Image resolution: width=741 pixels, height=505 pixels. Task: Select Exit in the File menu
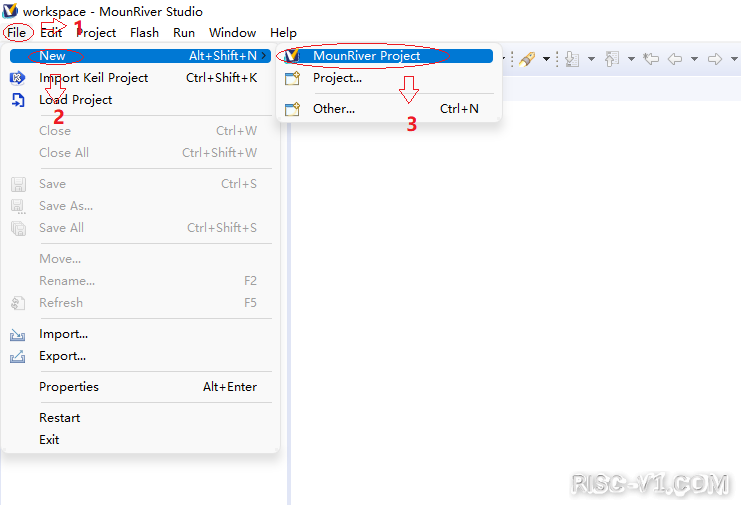140,440
